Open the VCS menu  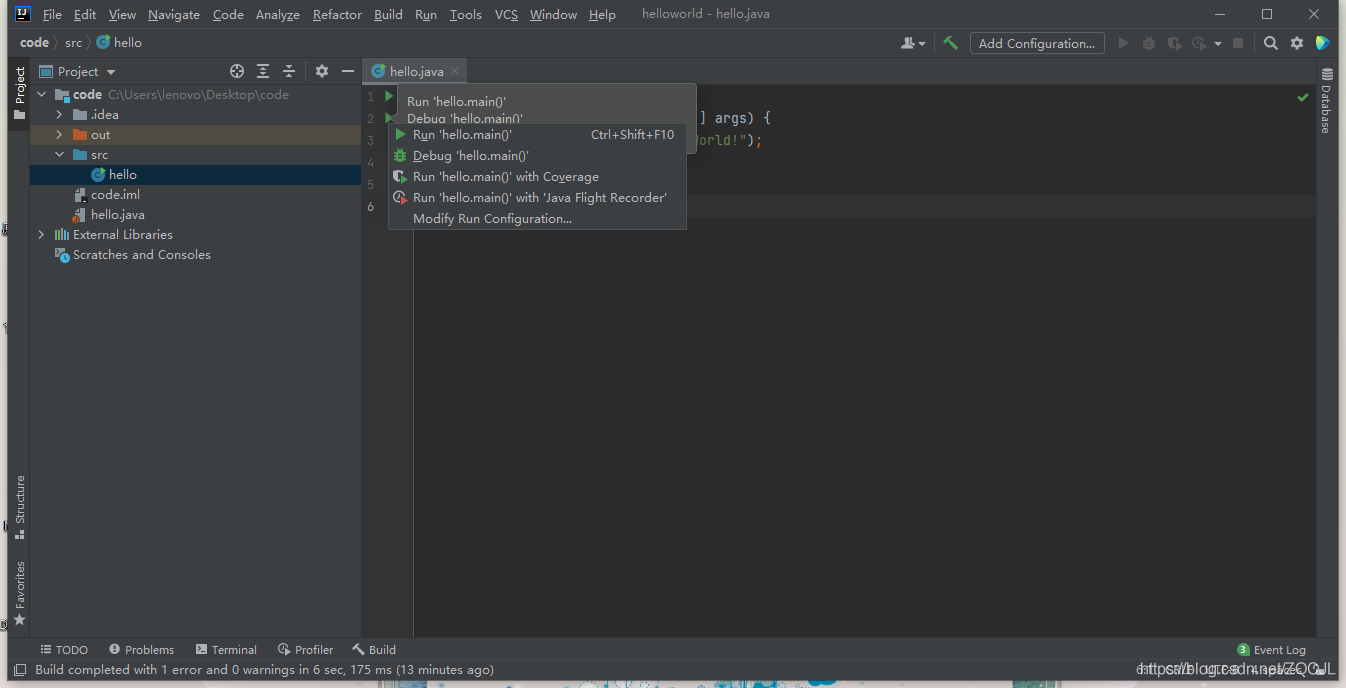point(506,14)
